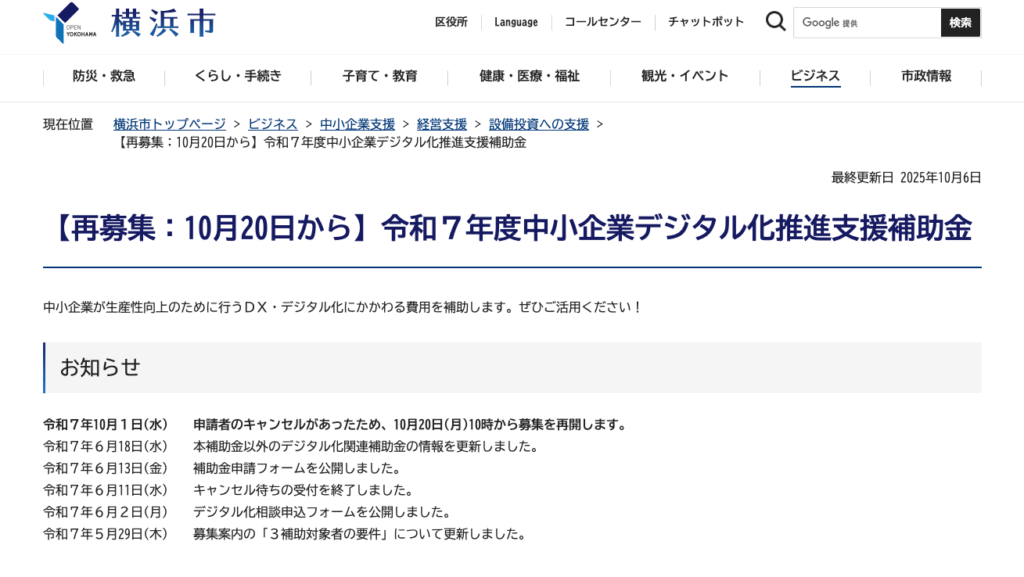This screenshot has height=577, width=1024.
Task: Open the コールセンター header link
Action: click(603, 22)
